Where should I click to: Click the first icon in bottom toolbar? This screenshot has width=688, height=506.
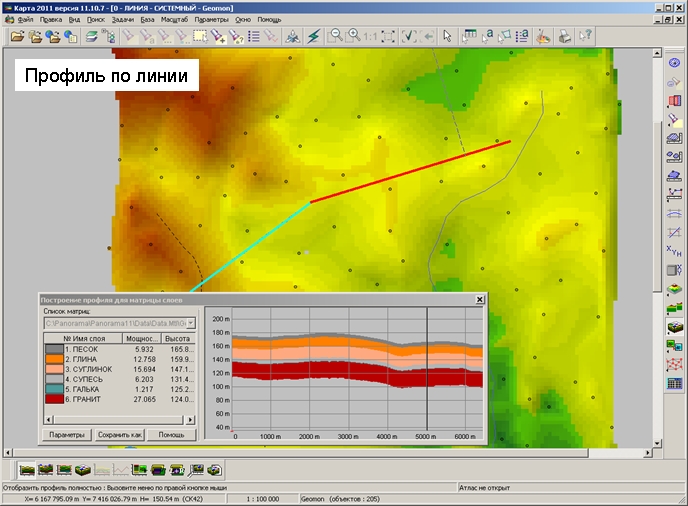tap(27, 469)
